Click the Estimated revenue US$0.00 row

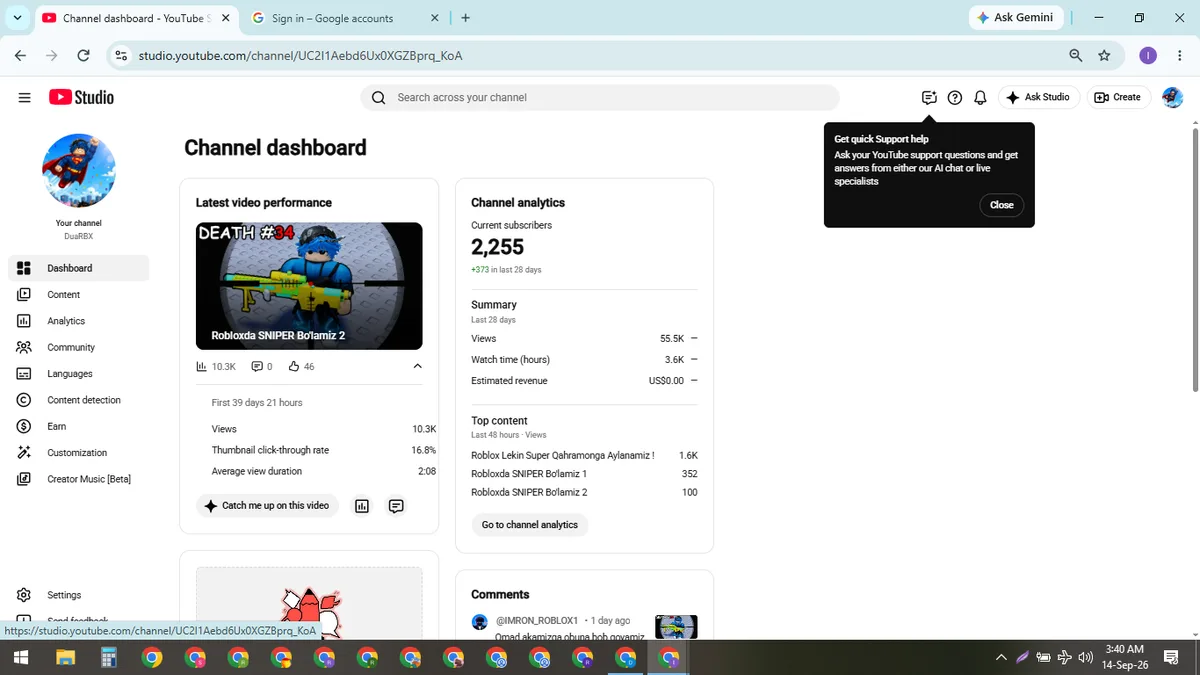click(584, 381)
